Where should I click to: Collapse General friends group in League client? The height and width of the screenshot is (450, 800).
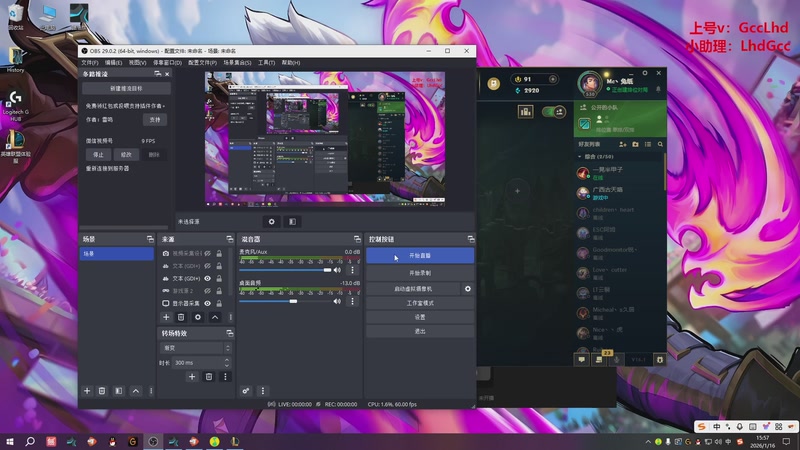tap(580, 157)
